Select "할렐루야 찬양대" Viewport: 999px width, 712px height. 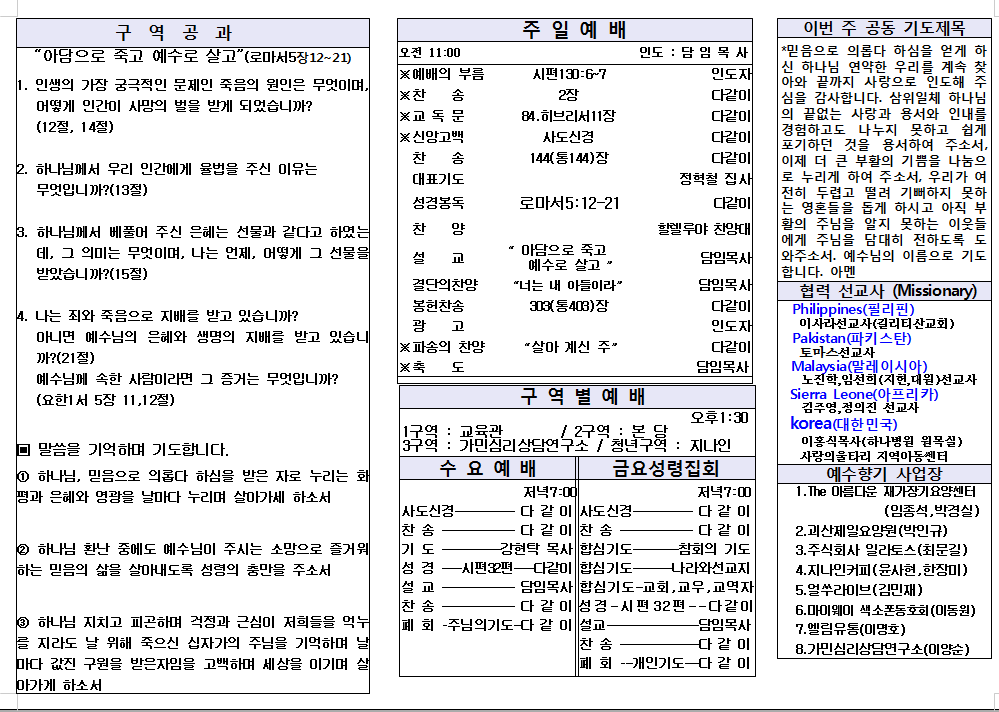pos(705,229)
